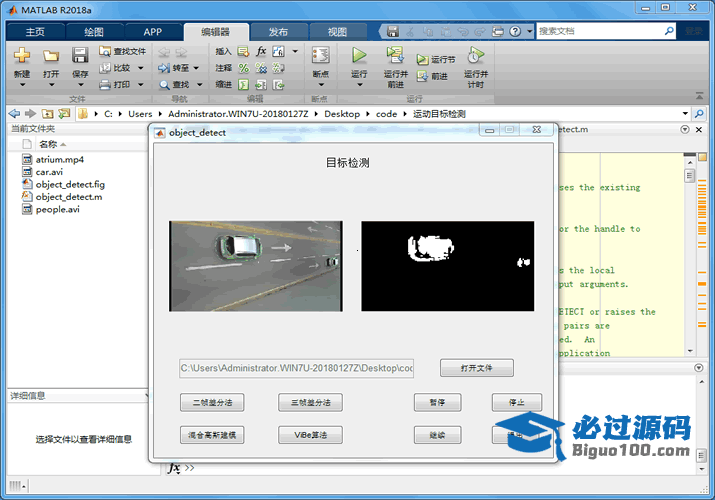The width and height of the screenshot is (715, 500).
Task: Click the back arrow in address bar
Action: pos(15,113)
